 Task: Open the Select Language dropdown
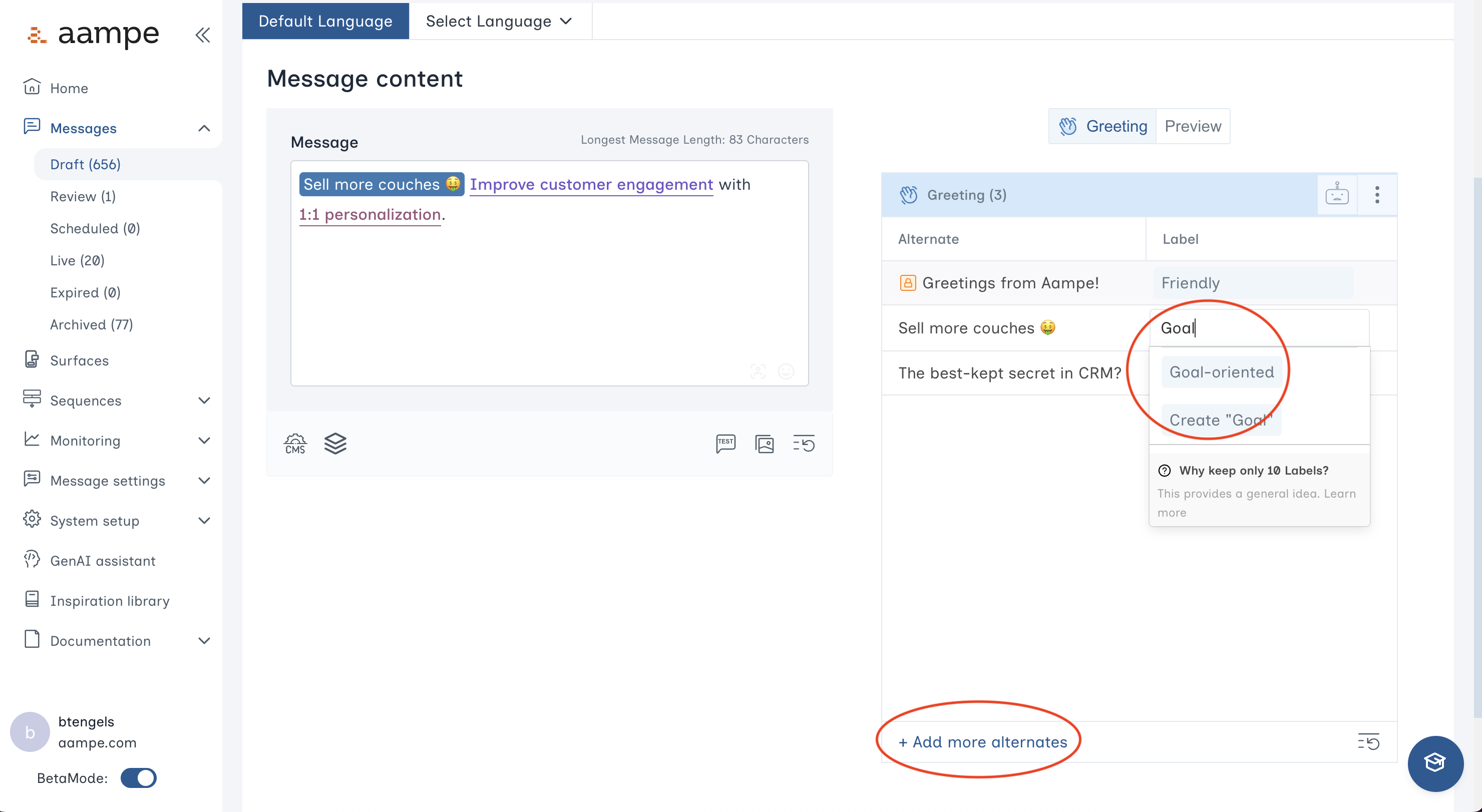[x=499, y=22]
